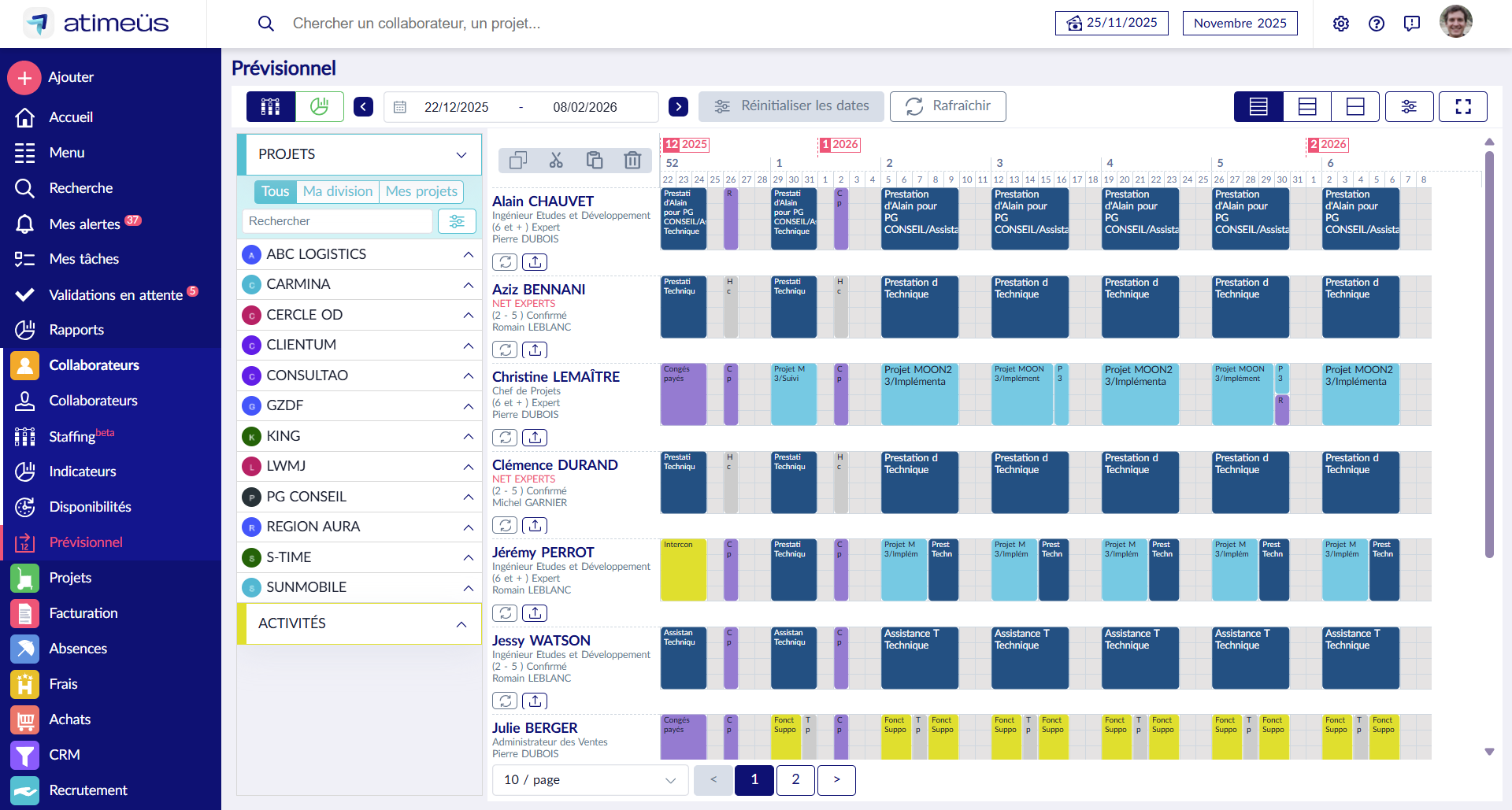
Task: Open project filter sliders icon next to Rechercher
Action: [457, 221]
